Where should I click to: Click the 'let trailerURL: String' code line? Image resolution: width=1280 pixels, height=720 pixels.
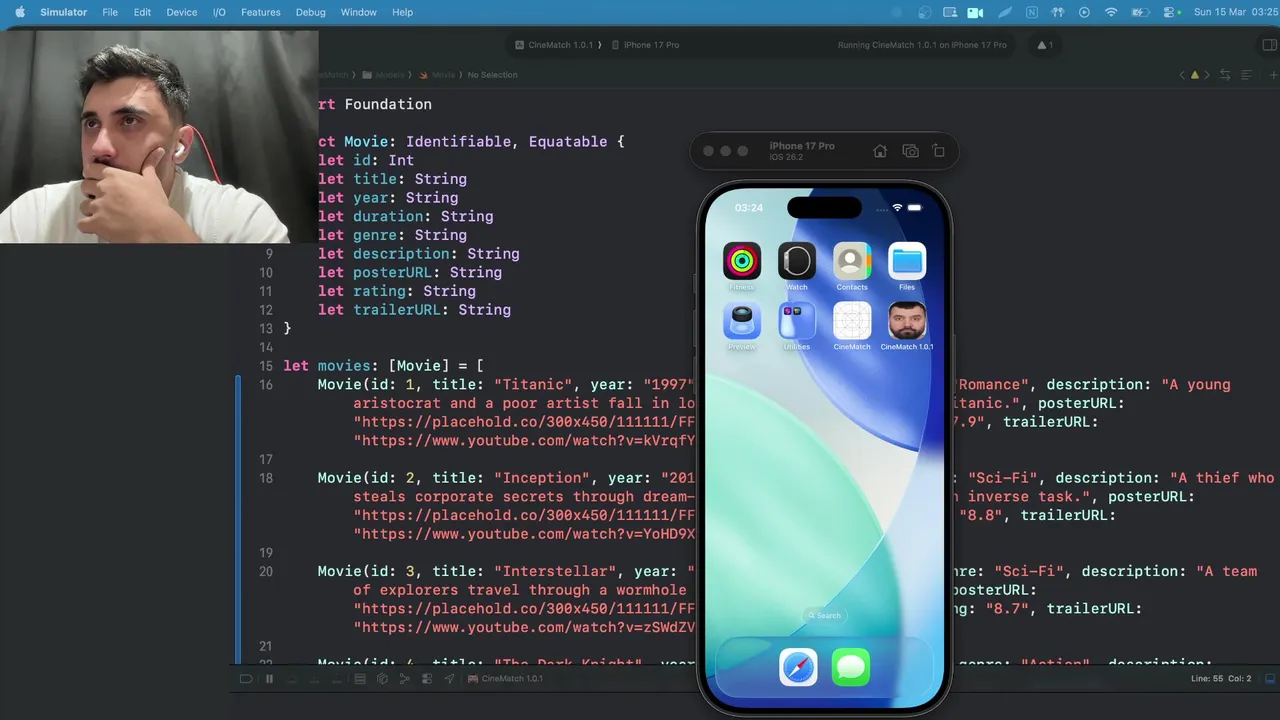[x=414, y=310]
